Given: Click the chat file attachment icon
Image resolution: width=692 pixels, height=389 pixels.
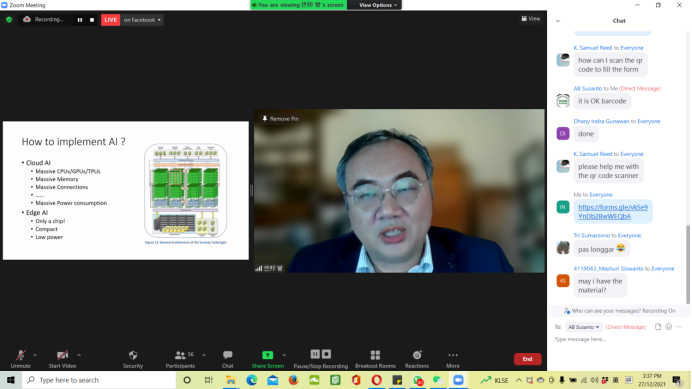Looking at the screenshot, I should click(658, 327).
